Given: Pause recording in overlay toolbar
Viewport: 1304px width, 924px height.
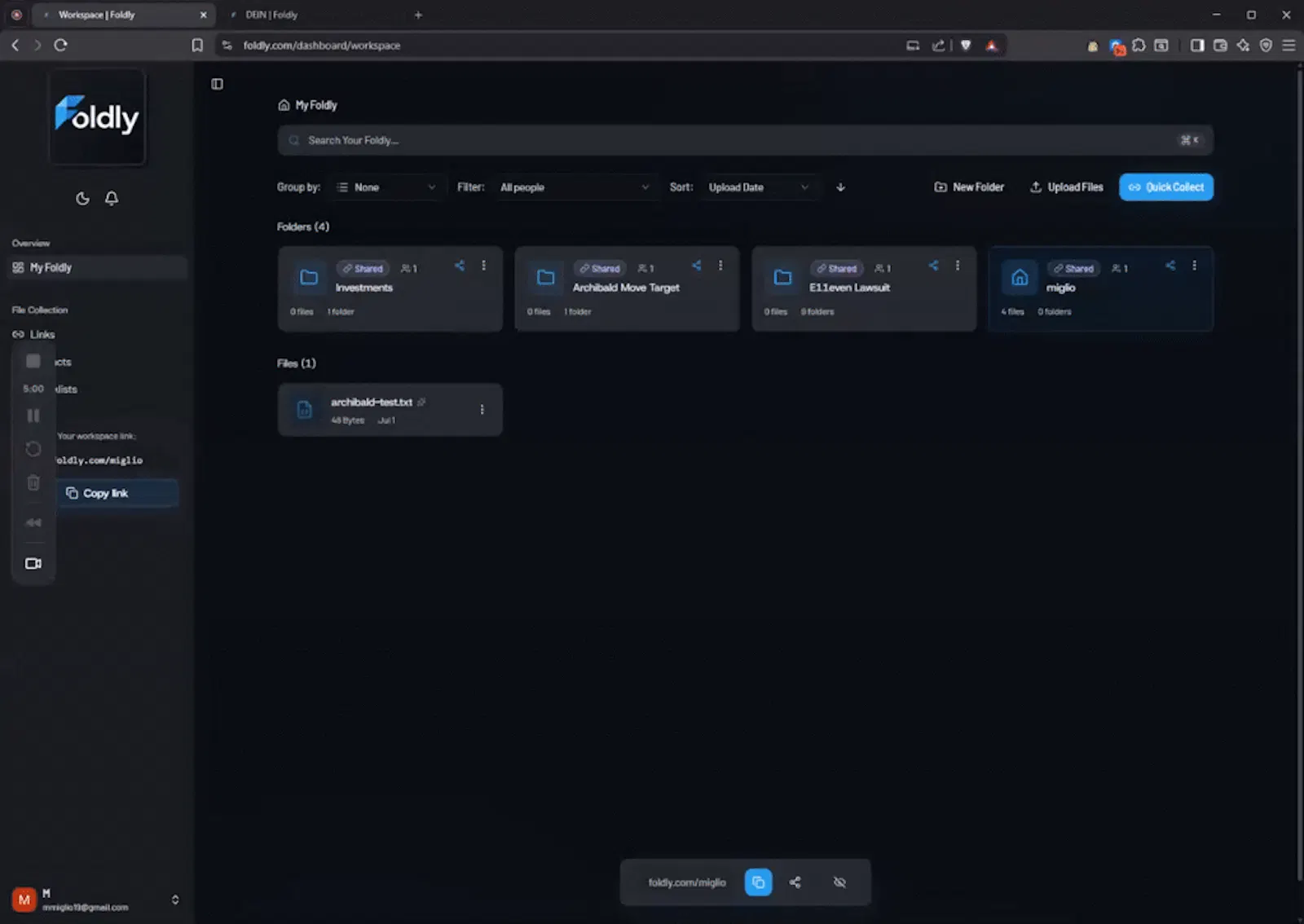Looking at the screenshot, I should [x=33, y=416].
